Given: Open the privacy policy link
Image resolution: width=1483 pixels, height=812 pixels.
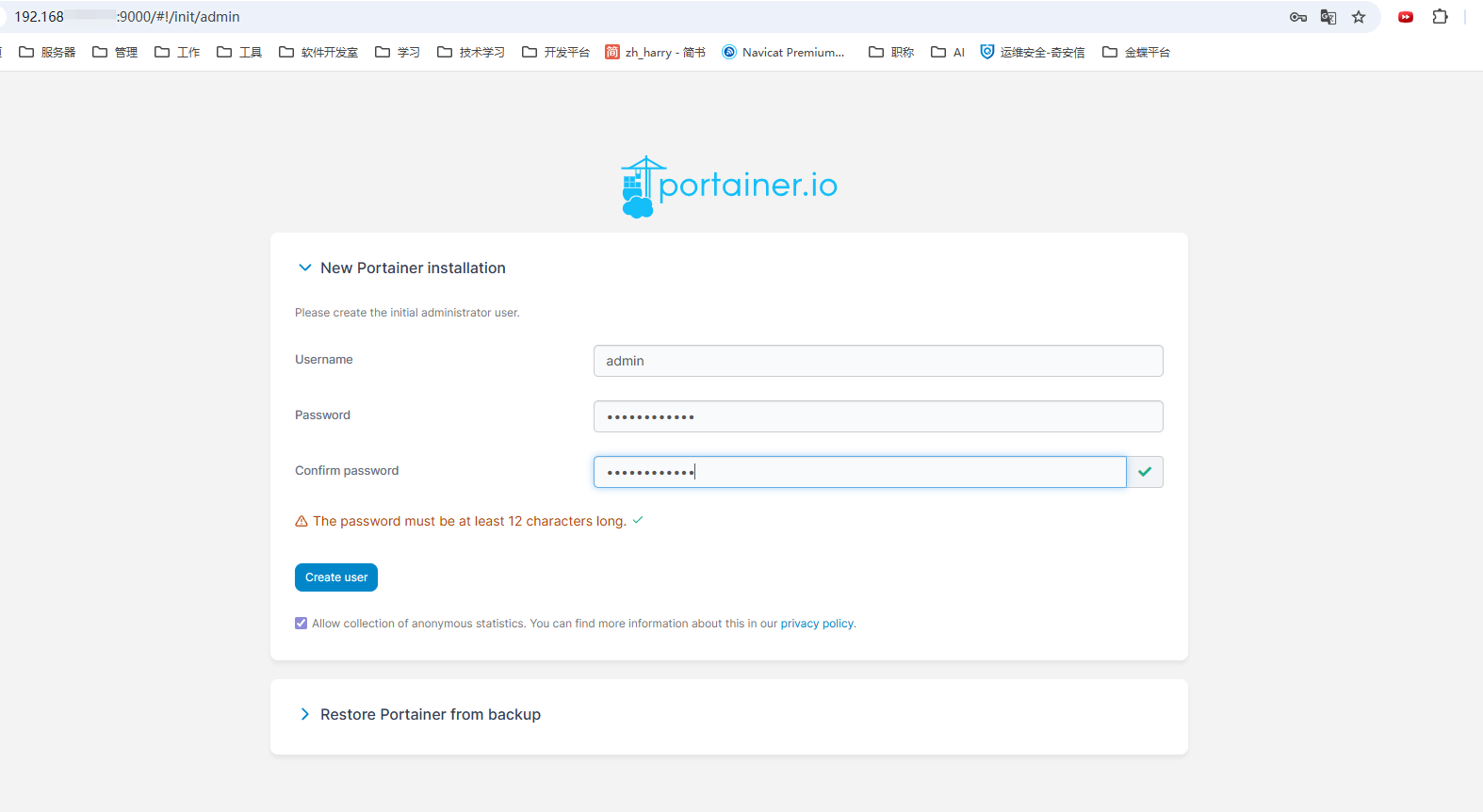Looking at the screenshot, I should tap(817, 624).
